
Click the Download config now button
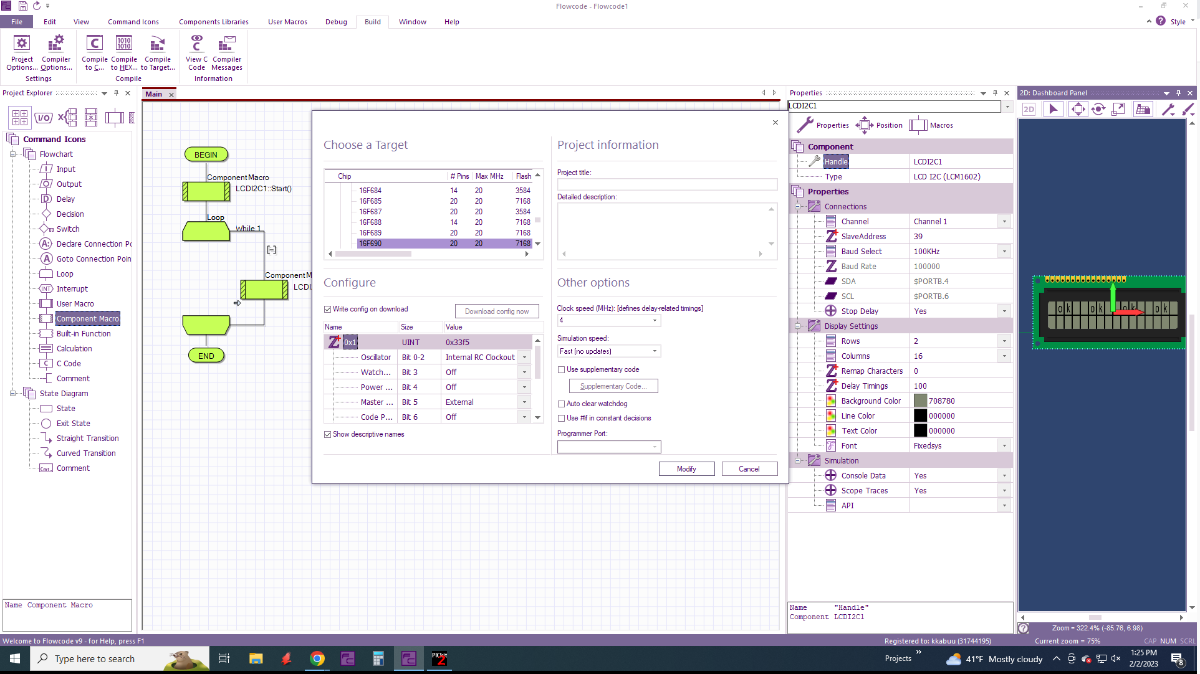(x=497, y=311)
